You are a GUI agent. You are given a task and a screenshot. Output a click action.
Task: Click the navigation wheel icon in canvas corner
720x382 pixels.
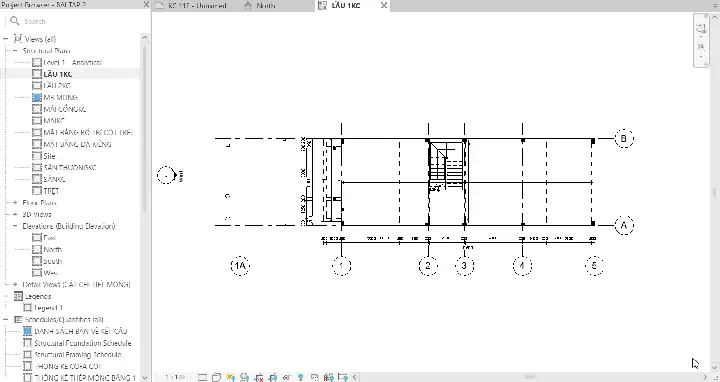coord(701,28)
